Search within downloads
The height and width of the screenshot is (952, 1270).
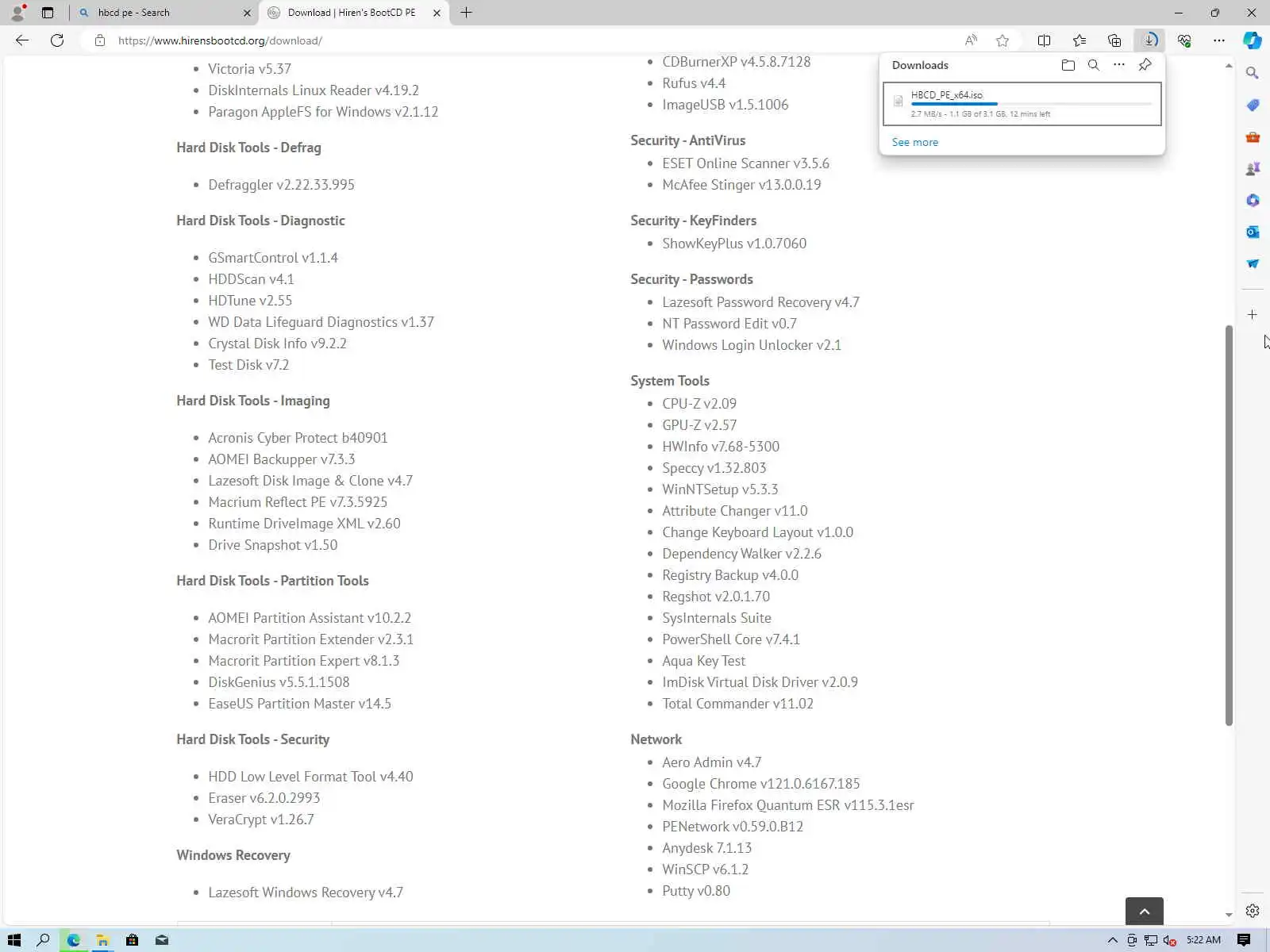tap(1094, 65)
